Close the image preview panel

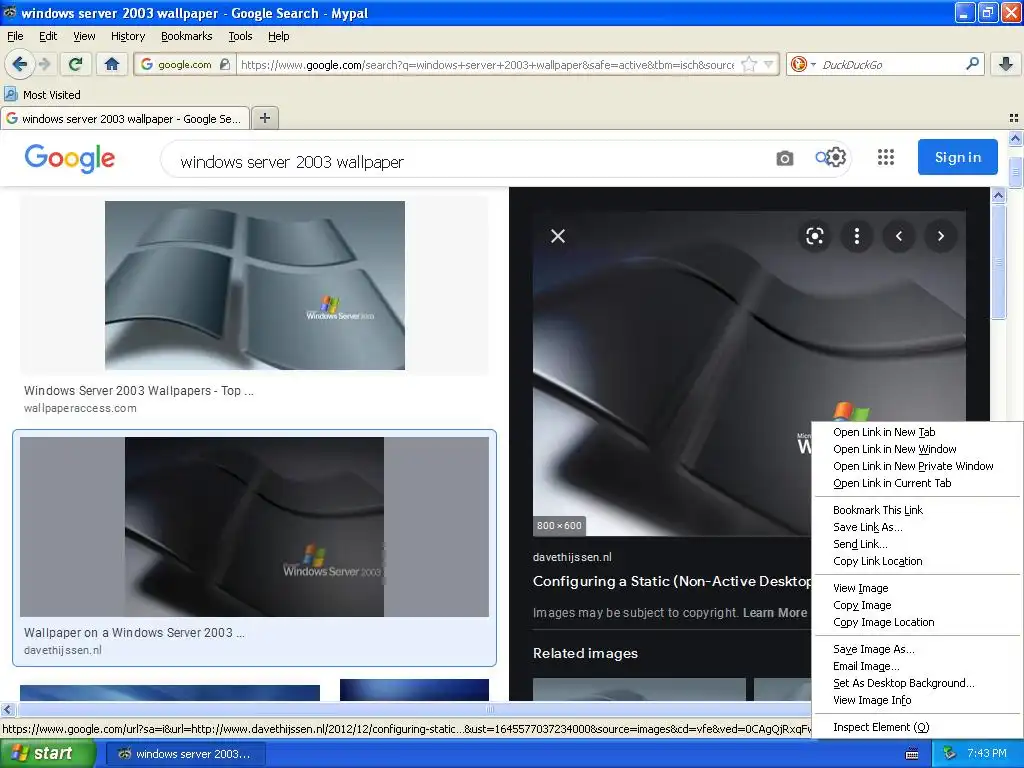[x=558, y=236]
